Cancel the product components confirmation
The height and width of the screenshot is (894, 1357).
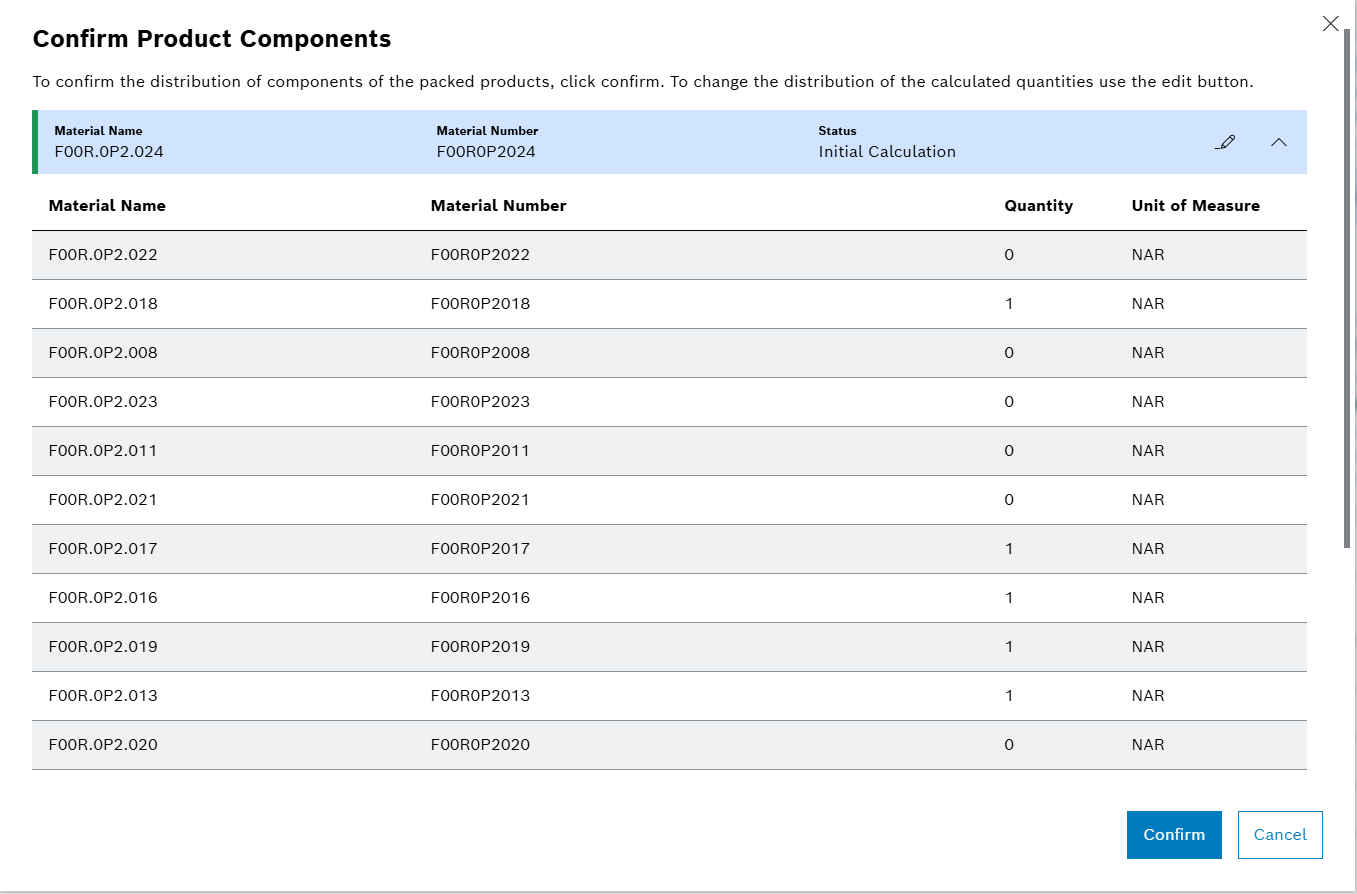pos(1280,835)
